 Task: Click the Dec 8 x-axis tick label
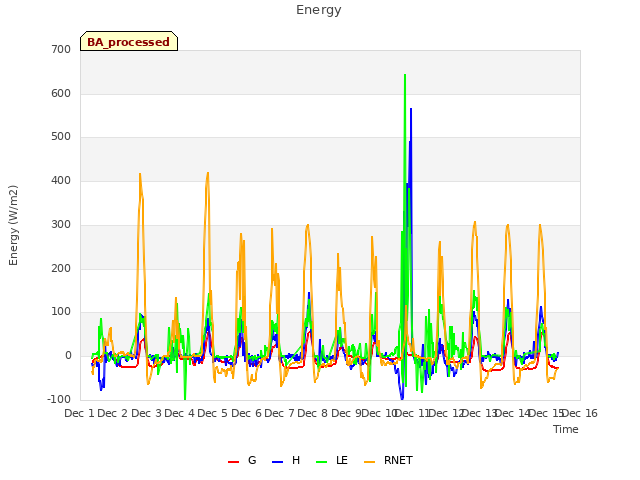(x=313, y=413)
